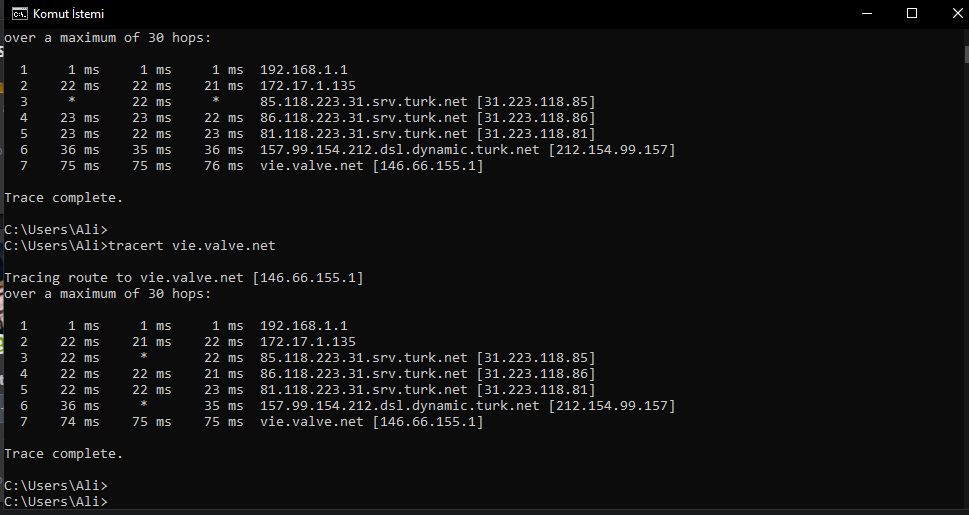This screenshot has width=969, height=515.
Task: Click [31.223.118.81] in the top trace
Action: coord(536,134)
